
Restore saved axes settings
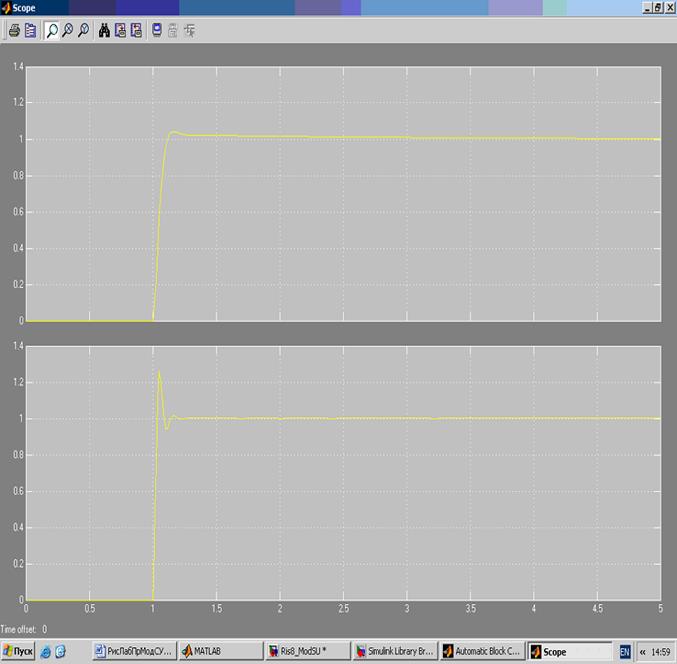[x=136, y=31]
